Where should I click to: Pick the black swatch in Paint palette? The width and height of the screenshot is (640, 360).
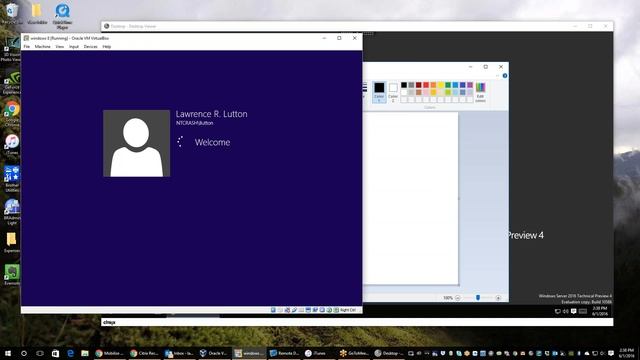click(404, 85)
